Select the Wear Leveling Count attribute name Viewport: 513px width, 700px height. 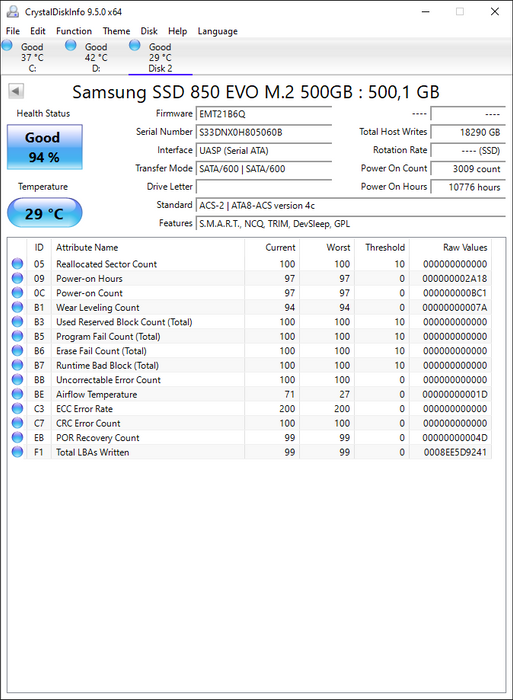[97, 308]
